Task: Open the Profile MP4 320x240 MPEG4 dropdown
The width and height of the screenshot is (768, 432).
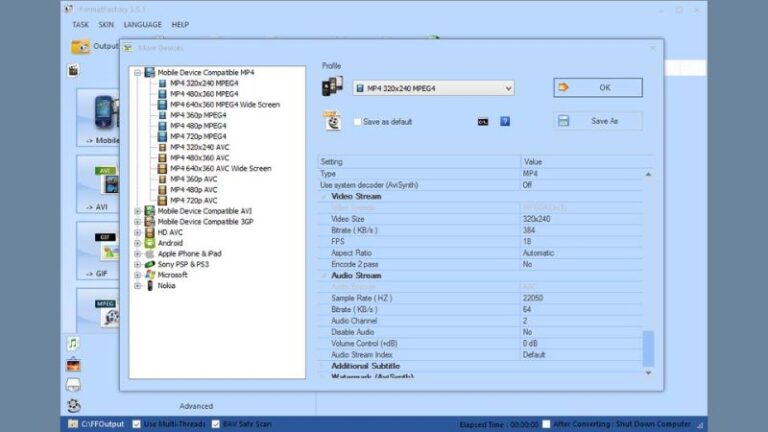Action: (x=432, y=88)
